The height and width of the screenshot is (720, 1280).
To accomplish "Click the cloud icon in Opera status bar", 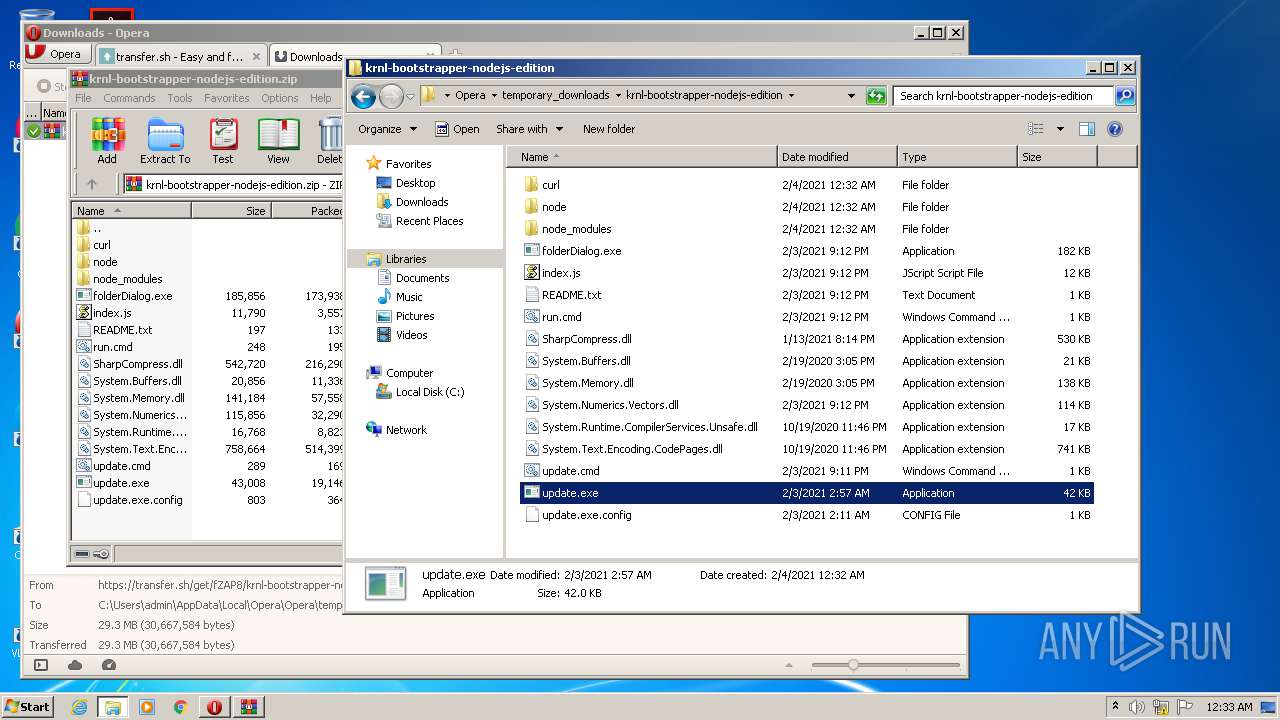I will tap(75, 665).
